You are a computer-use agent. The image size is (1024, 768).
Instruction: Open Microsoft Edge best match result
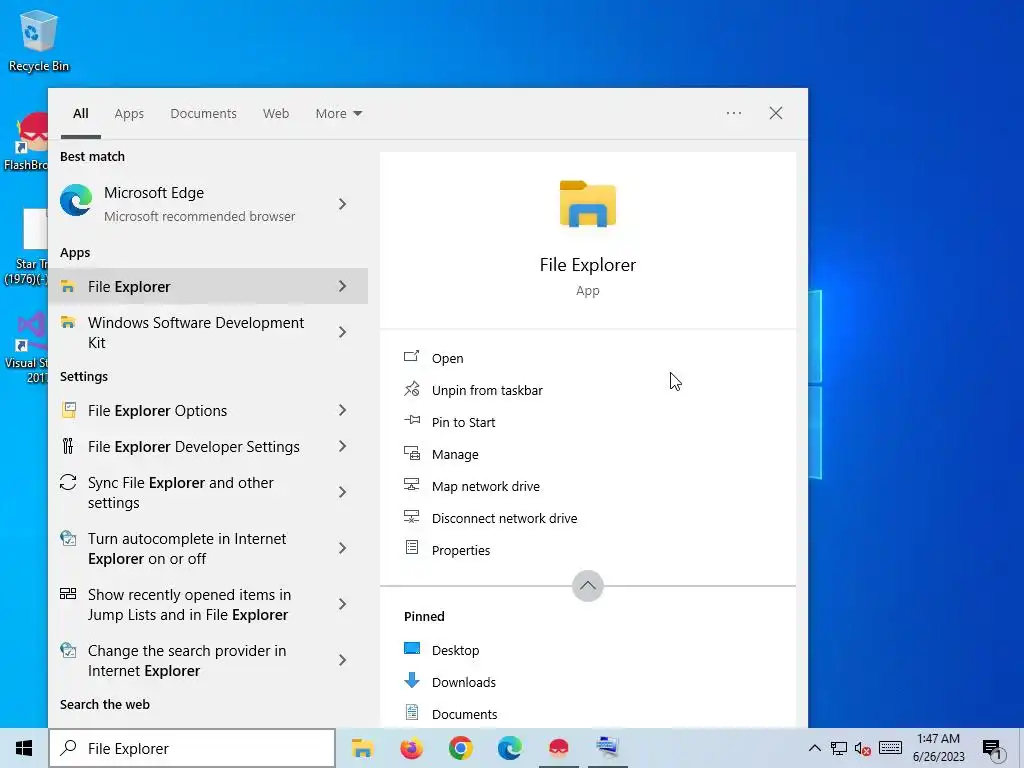click(x=208, y=204)
